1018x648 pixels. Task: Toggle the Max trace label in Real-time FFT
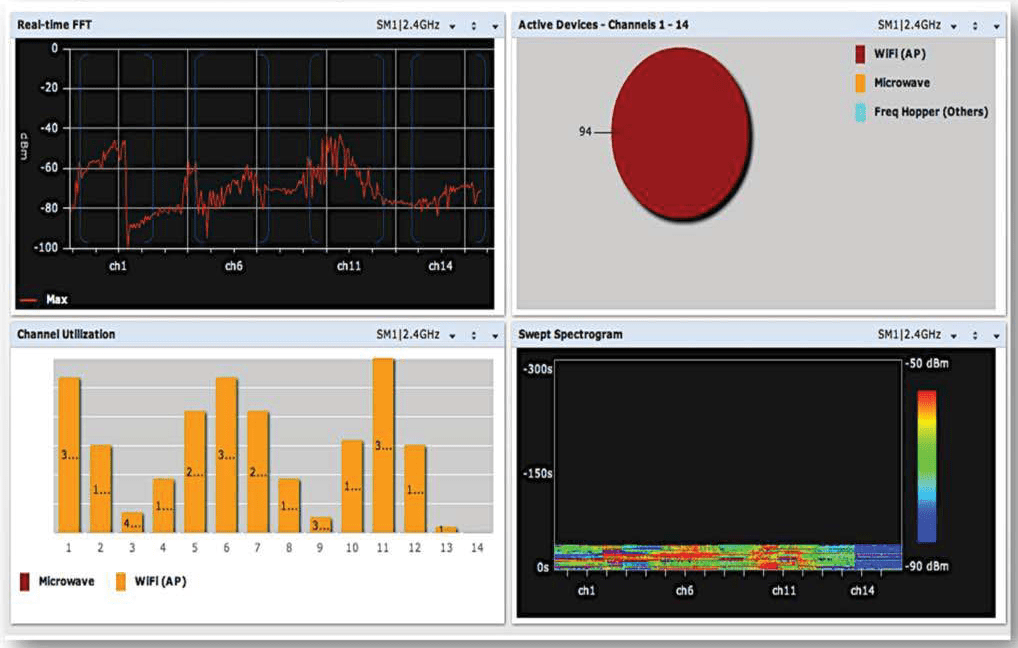[x=57, y=299]
